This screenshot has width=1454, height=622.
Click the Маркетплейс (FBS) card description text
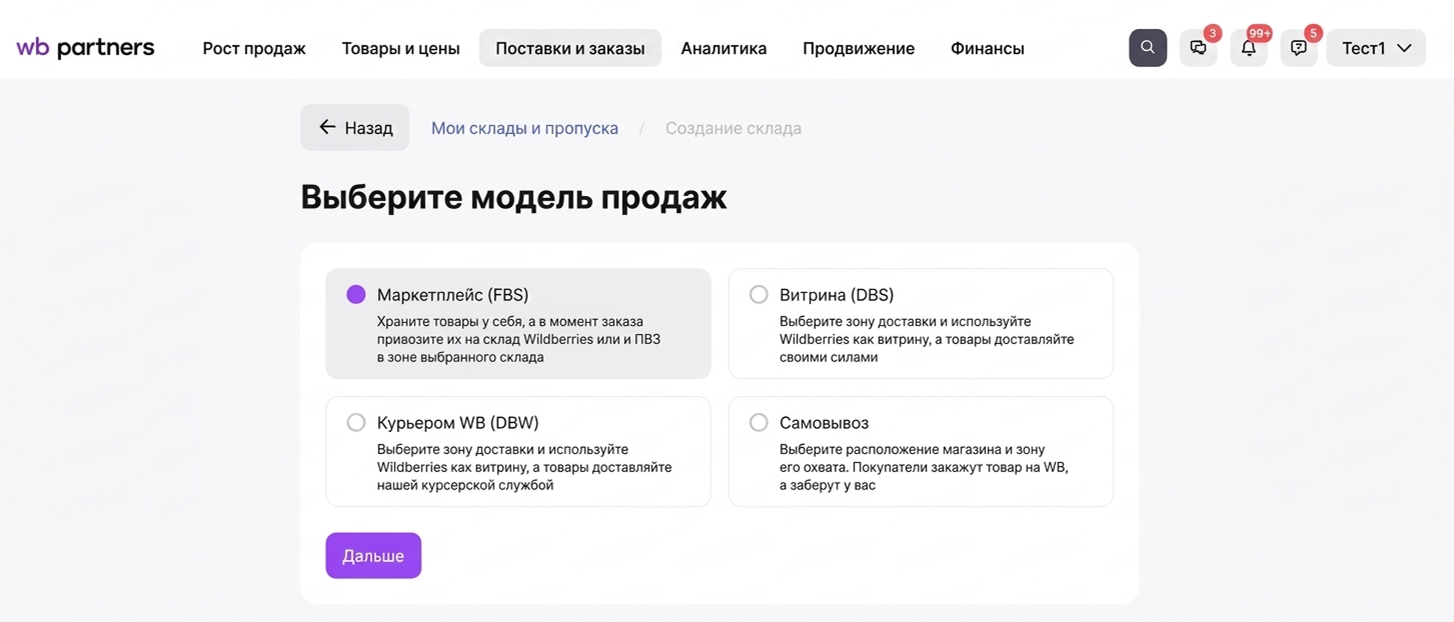coord(519,339)
